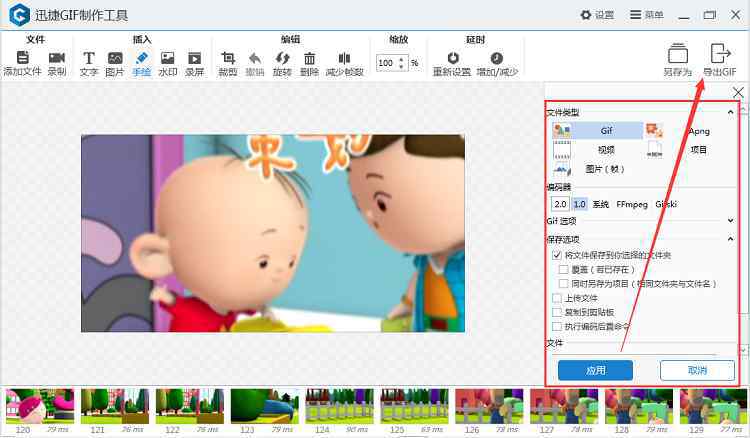Click the 另存为 save as icon
The width and height of the screenshot is (750, 438).
[x=678, y=54]
